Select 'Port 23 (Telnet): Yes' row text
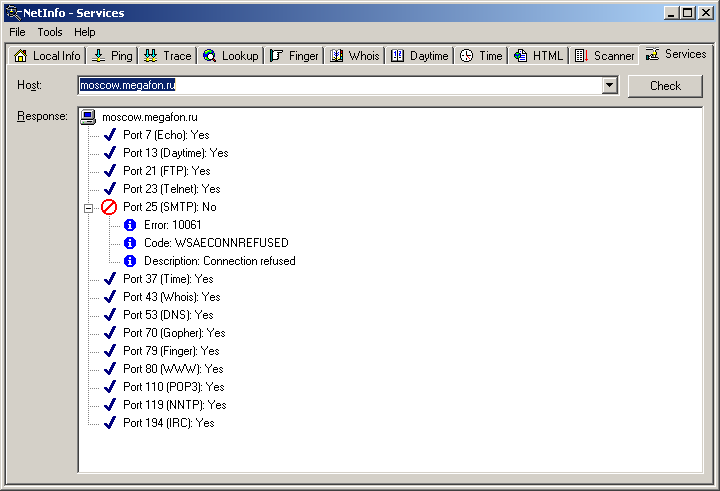This screenshot has height=491, width=720. pyautogui.click(x=172, y=189)
